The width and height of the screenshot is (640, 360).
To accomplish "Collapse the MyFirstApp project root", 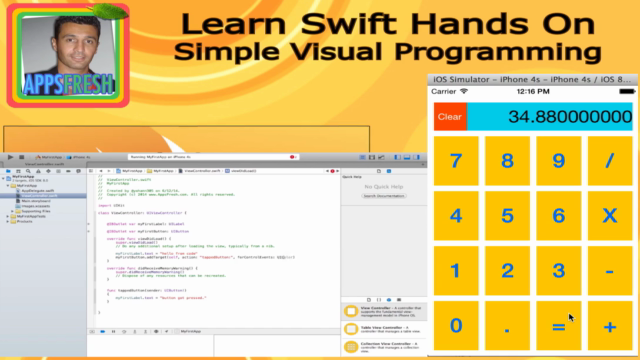I will (3, 178).
